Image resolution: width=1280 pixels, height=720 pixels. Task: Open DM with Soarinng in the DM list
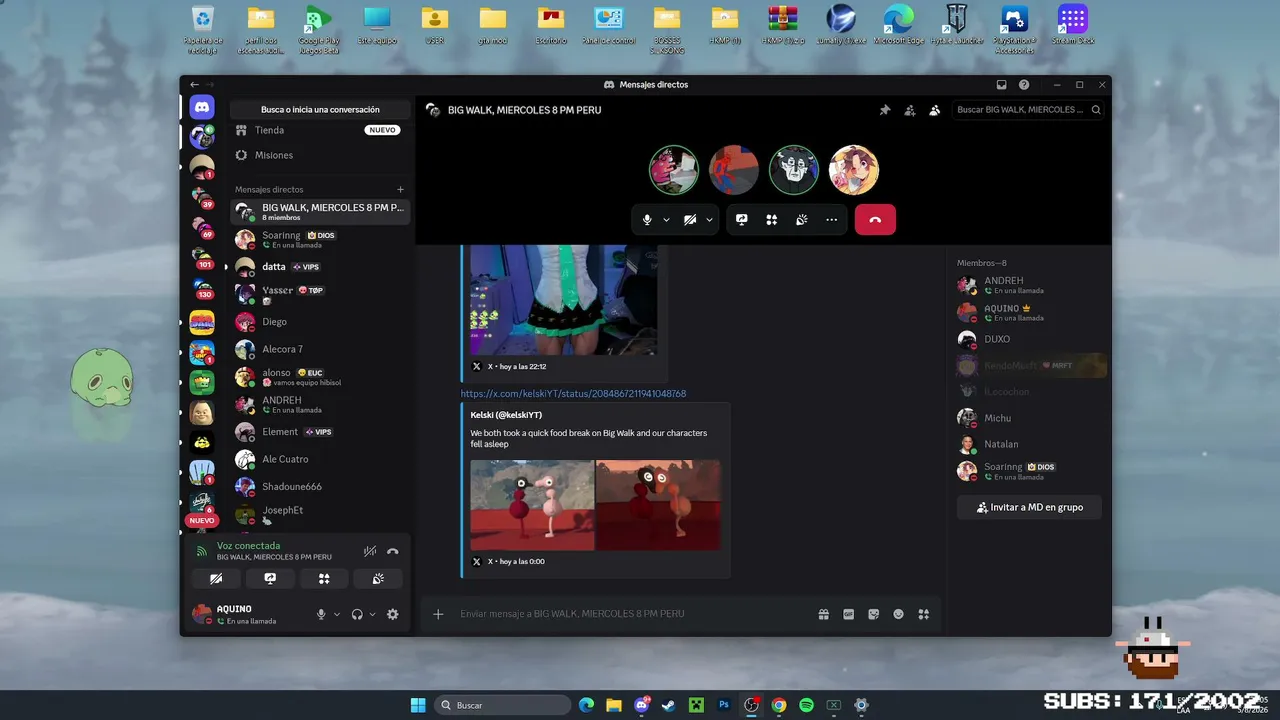(x=320, y=239)
